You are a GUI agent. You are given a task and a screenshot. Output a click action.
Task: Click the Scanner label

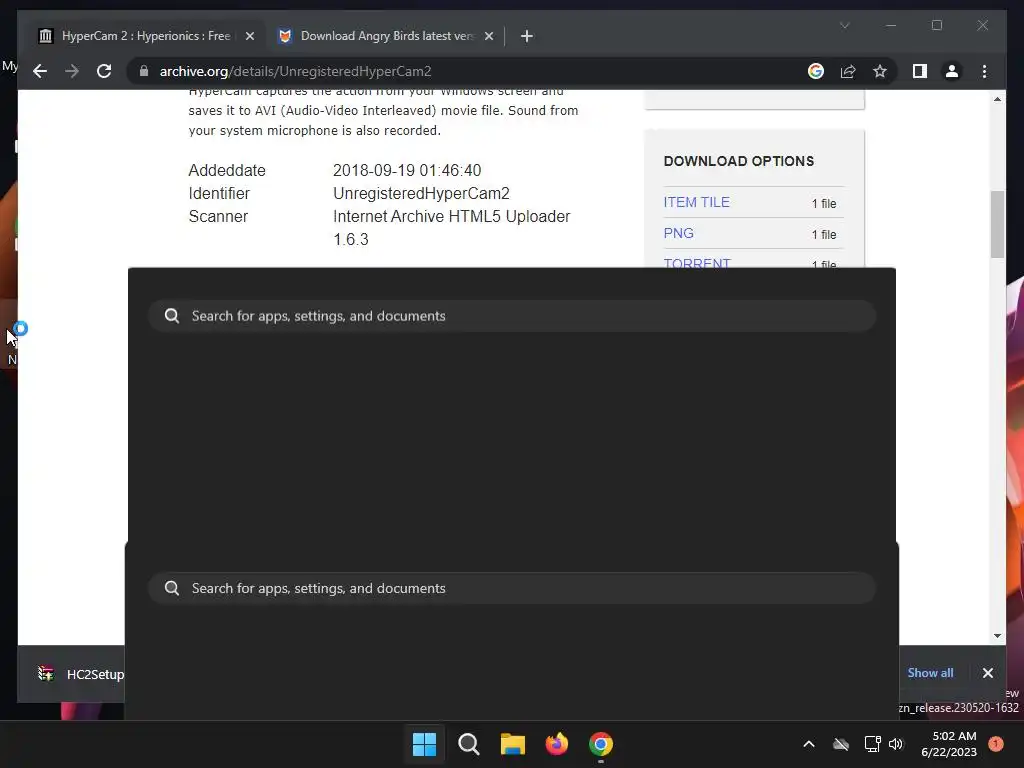pyautogui.click(x=218, y=216)
